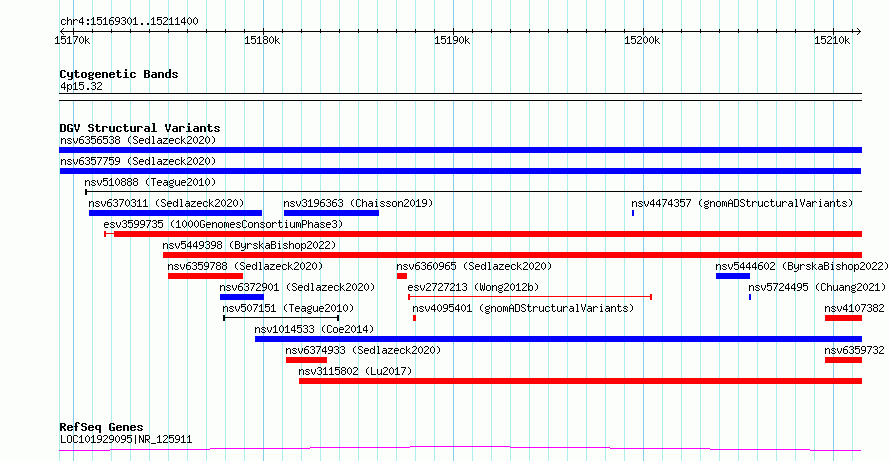Click the nsv3196363 Chaisson2019 blue bar
Viewport: 890px width, 461px height.
tap(331, 213)
